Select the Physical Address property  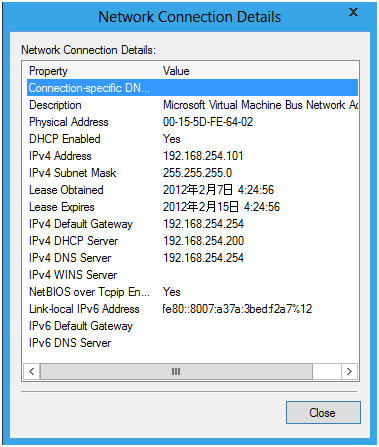[x=69, y=122]
